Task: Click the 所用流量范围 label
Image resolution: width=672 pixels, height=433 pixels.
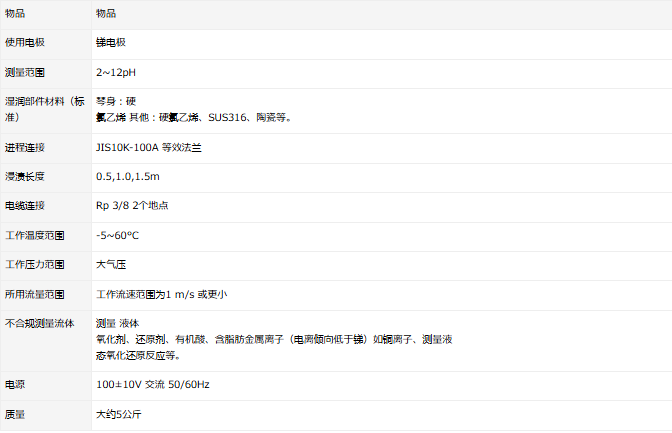Action: (x=35, y=295)
